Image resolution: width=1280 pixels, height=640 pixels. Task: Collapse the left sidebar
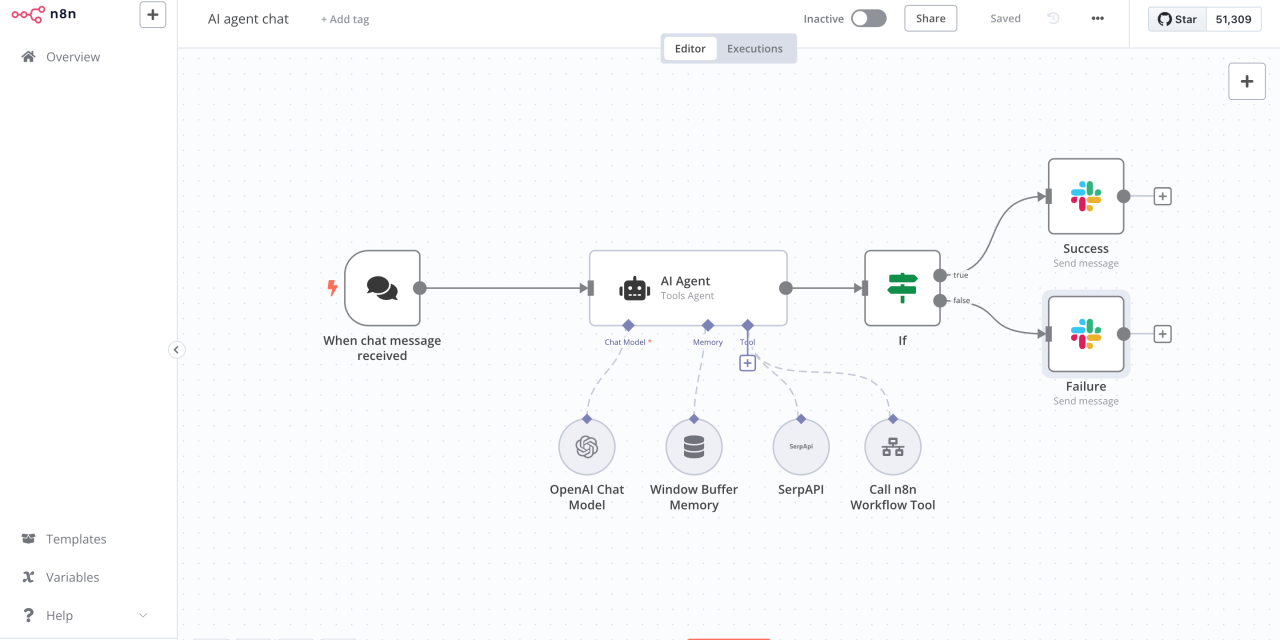(176, 349)
